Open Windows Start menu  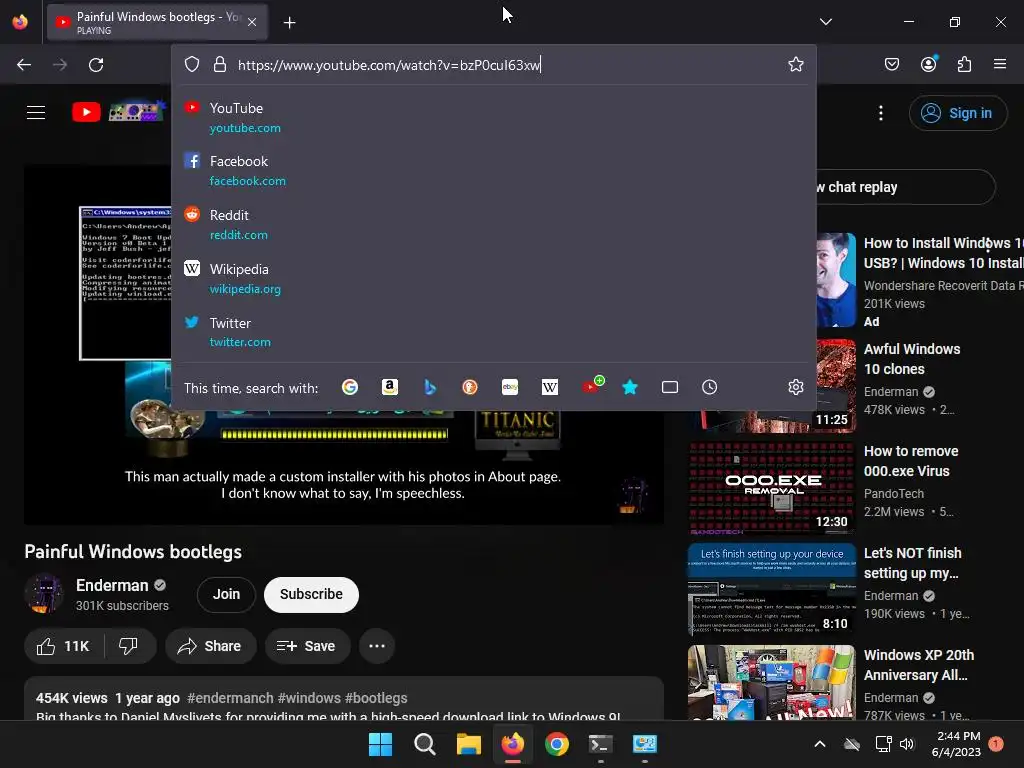[x=380, y=744]
